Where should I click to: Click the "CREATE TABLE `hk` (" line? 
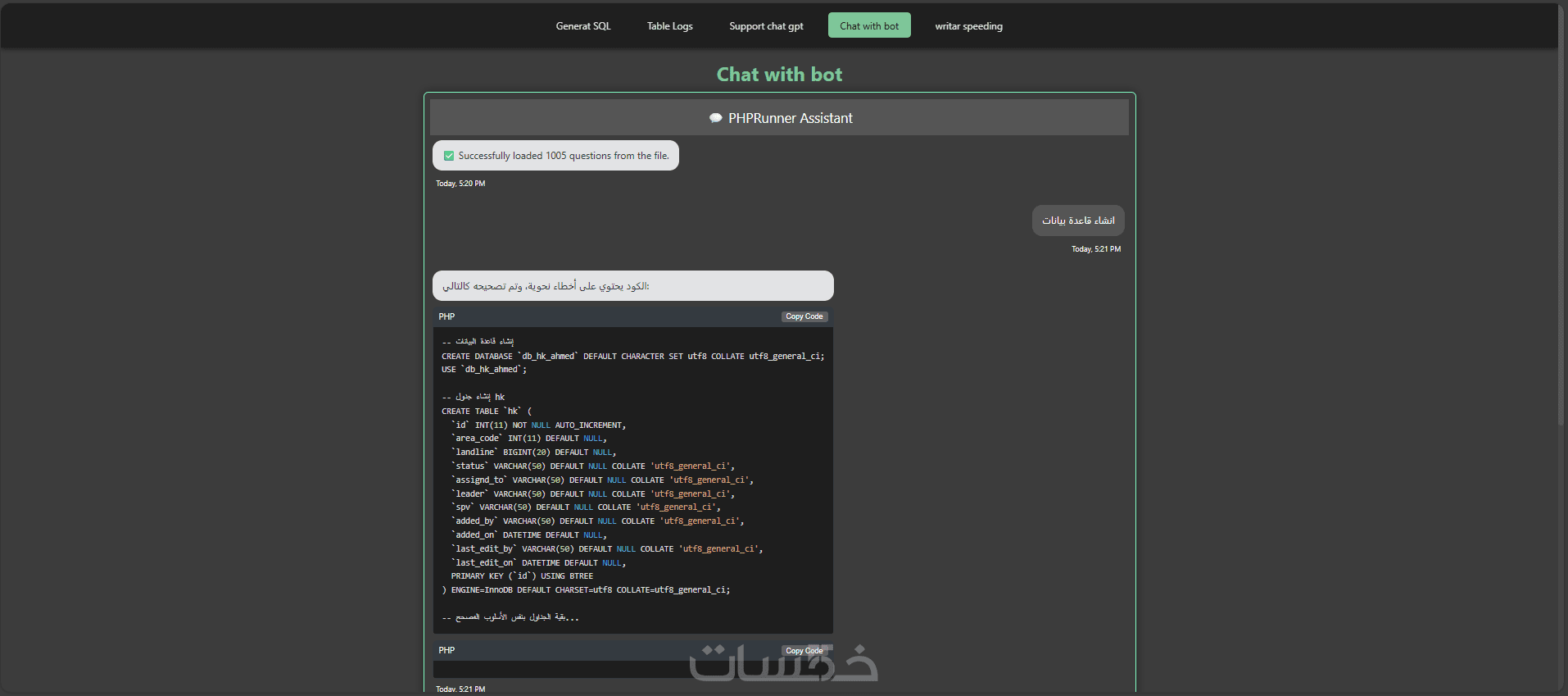(487, 412)
